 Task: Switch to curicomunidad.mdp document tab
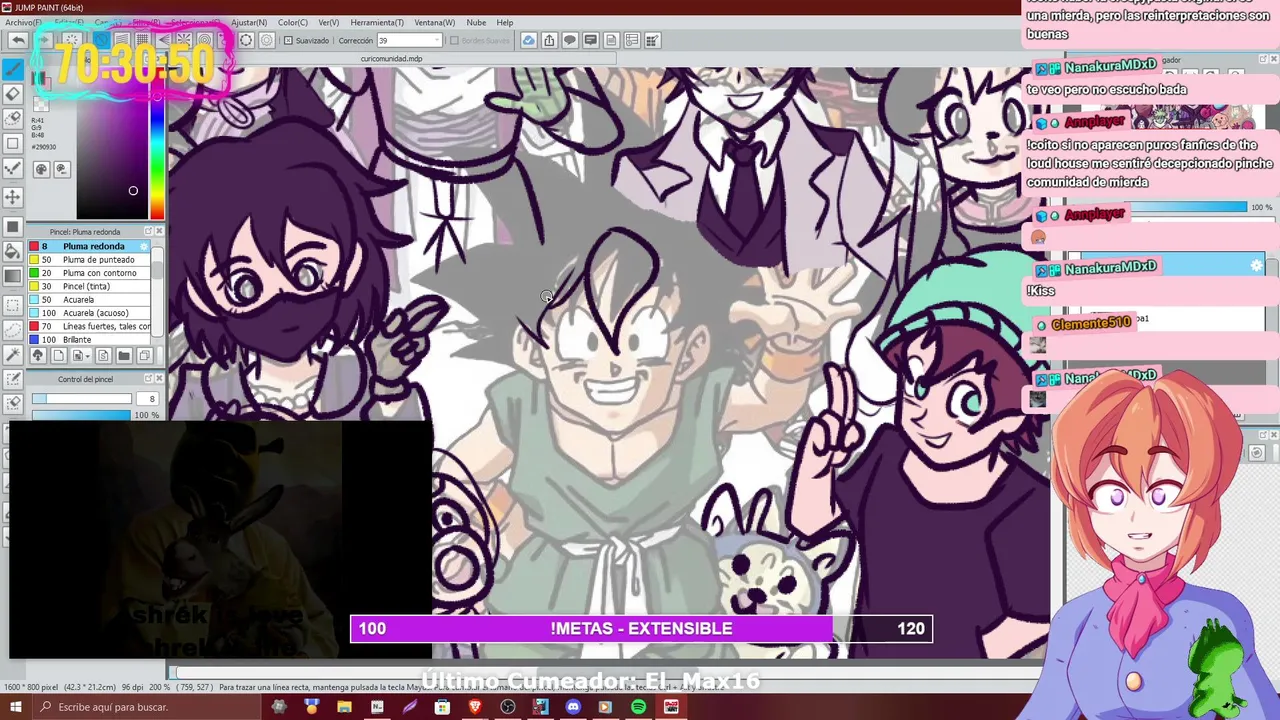click(391, 59)
